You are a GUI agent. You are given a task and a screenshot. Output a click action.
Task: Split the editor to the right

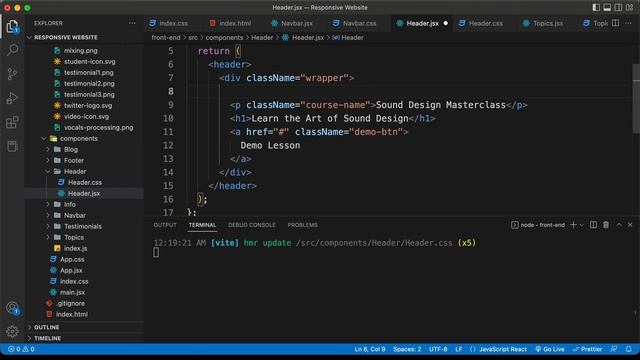coord(616,23)
